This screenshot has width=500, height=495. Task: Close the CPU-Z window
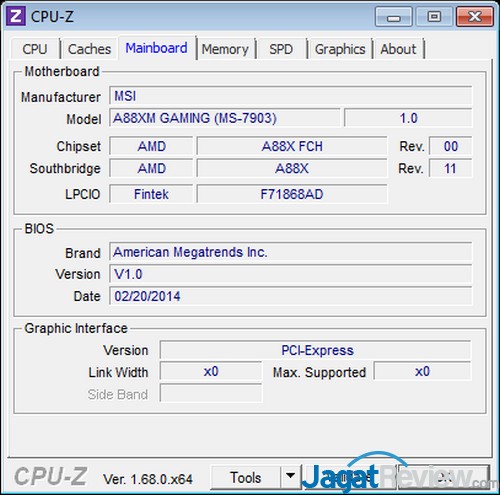[x=474, y=16]
